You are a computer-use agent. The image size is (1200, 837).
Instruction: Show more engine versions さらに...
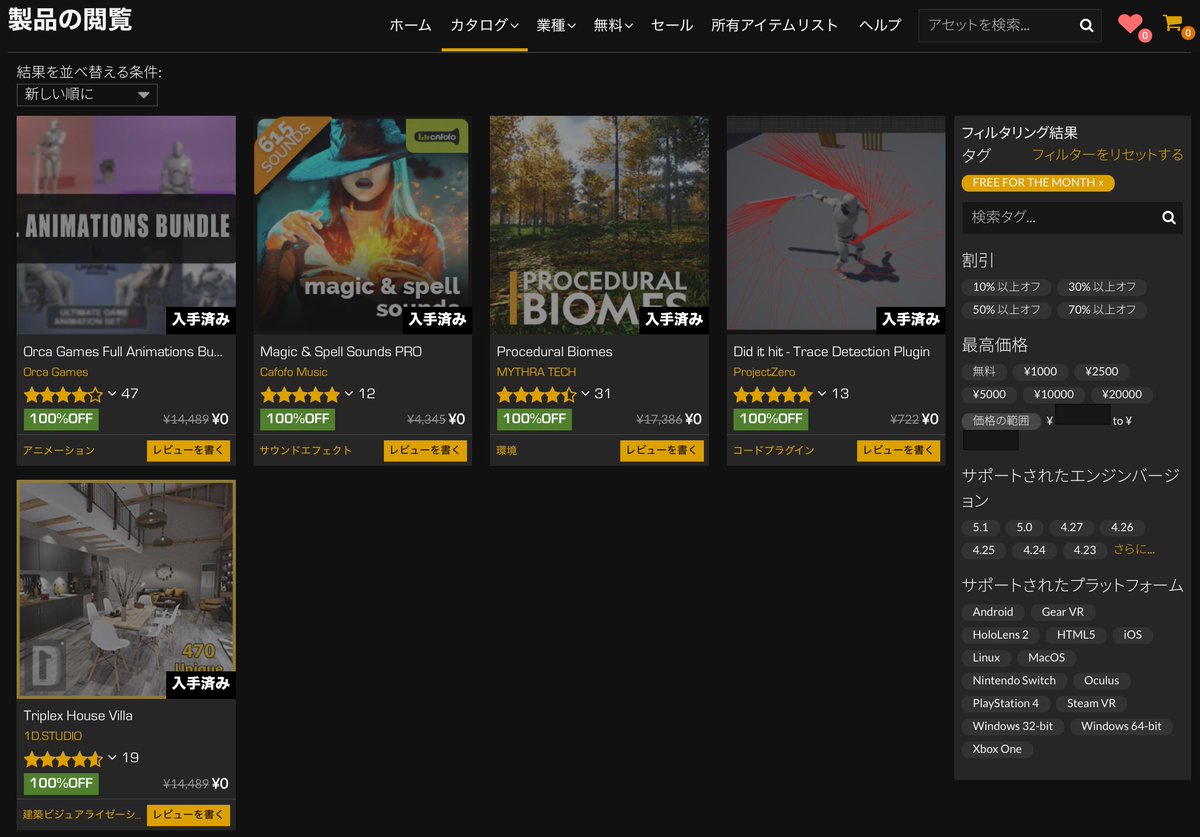pyautogui.click(x=1134, y=549)
